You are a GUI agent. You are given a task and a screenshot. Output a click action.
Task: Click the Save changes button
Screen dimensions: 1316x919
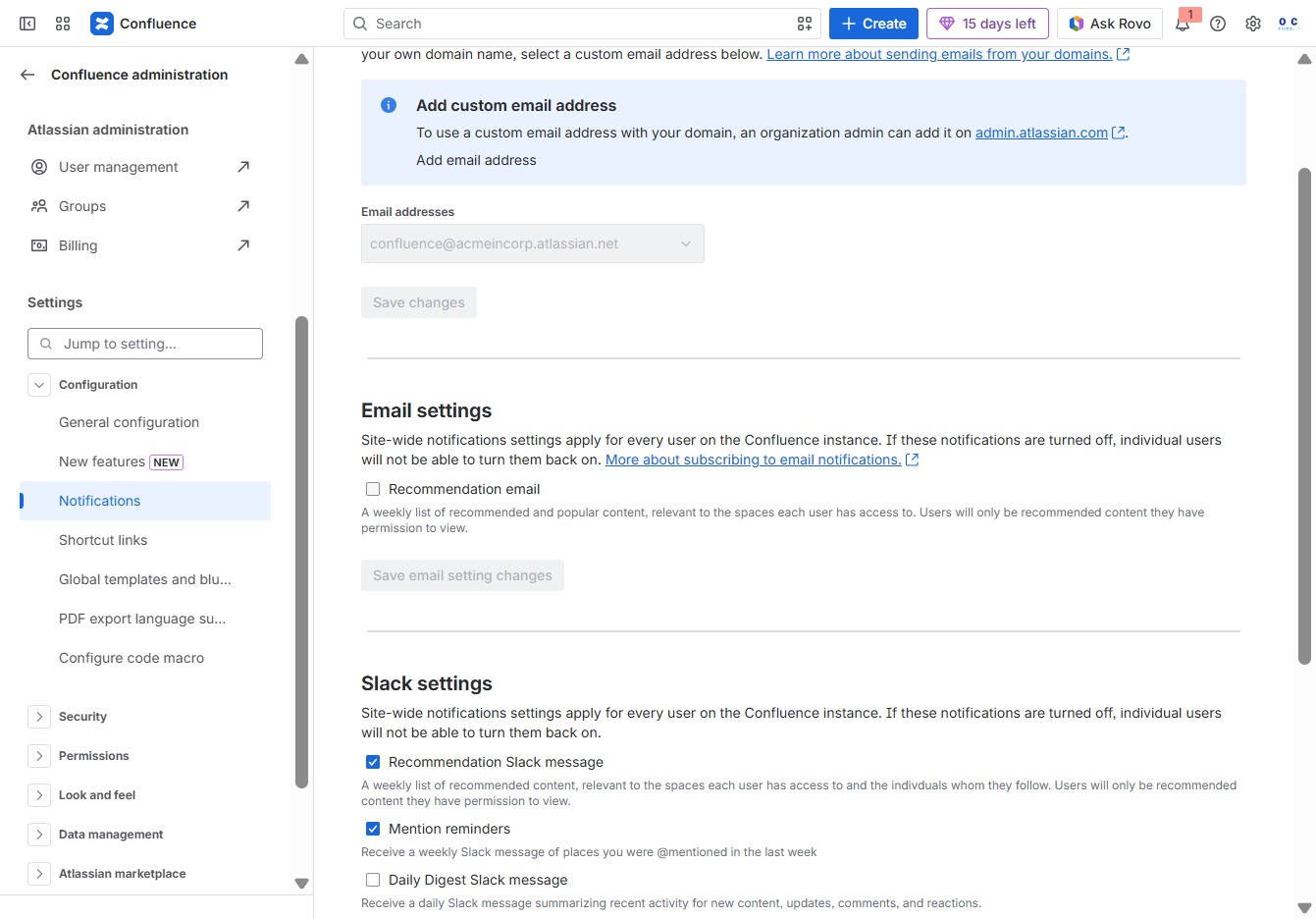tap(419, 302)
